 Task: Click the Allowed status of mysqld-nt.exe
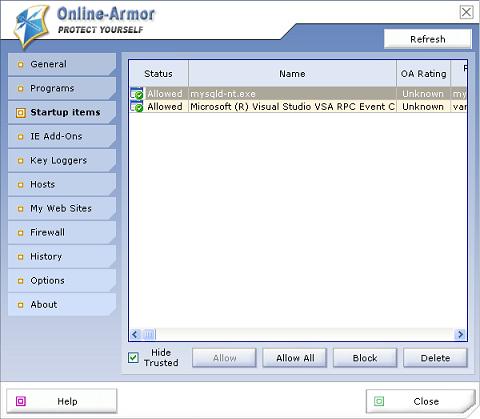click(x=165, y=94)
